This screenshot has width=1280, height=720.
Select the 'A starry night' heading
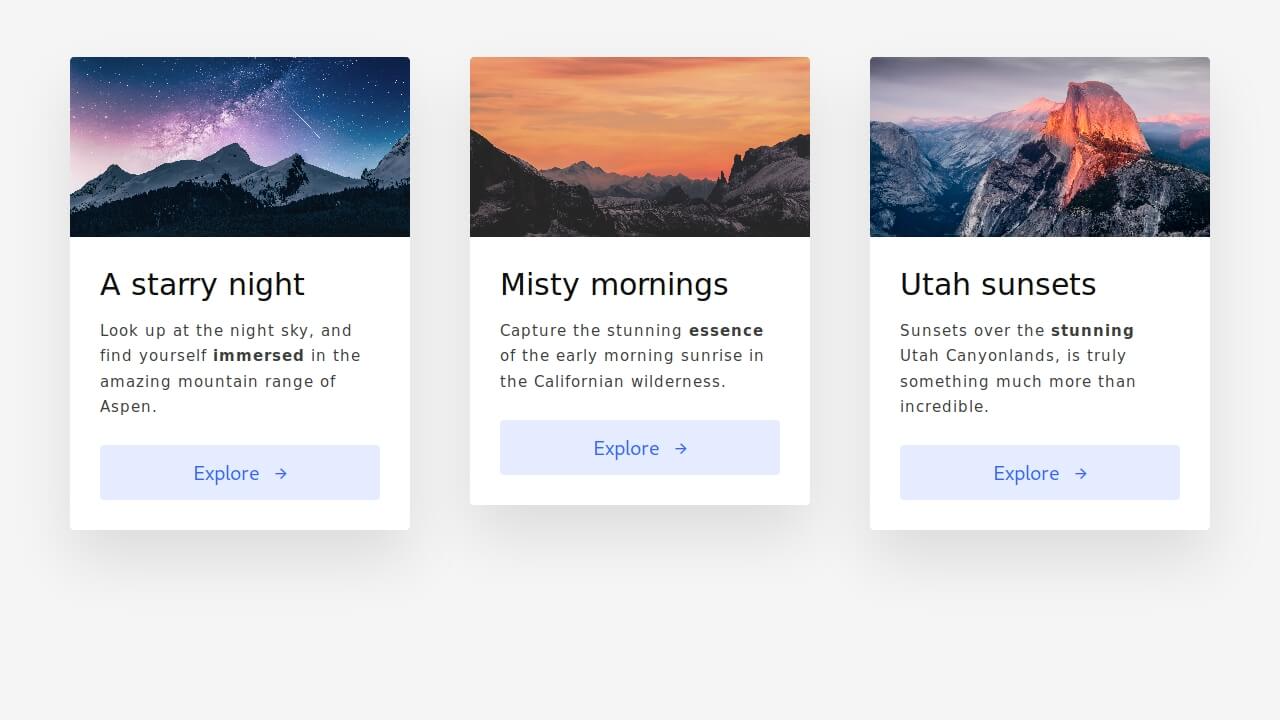coord(202,284)
